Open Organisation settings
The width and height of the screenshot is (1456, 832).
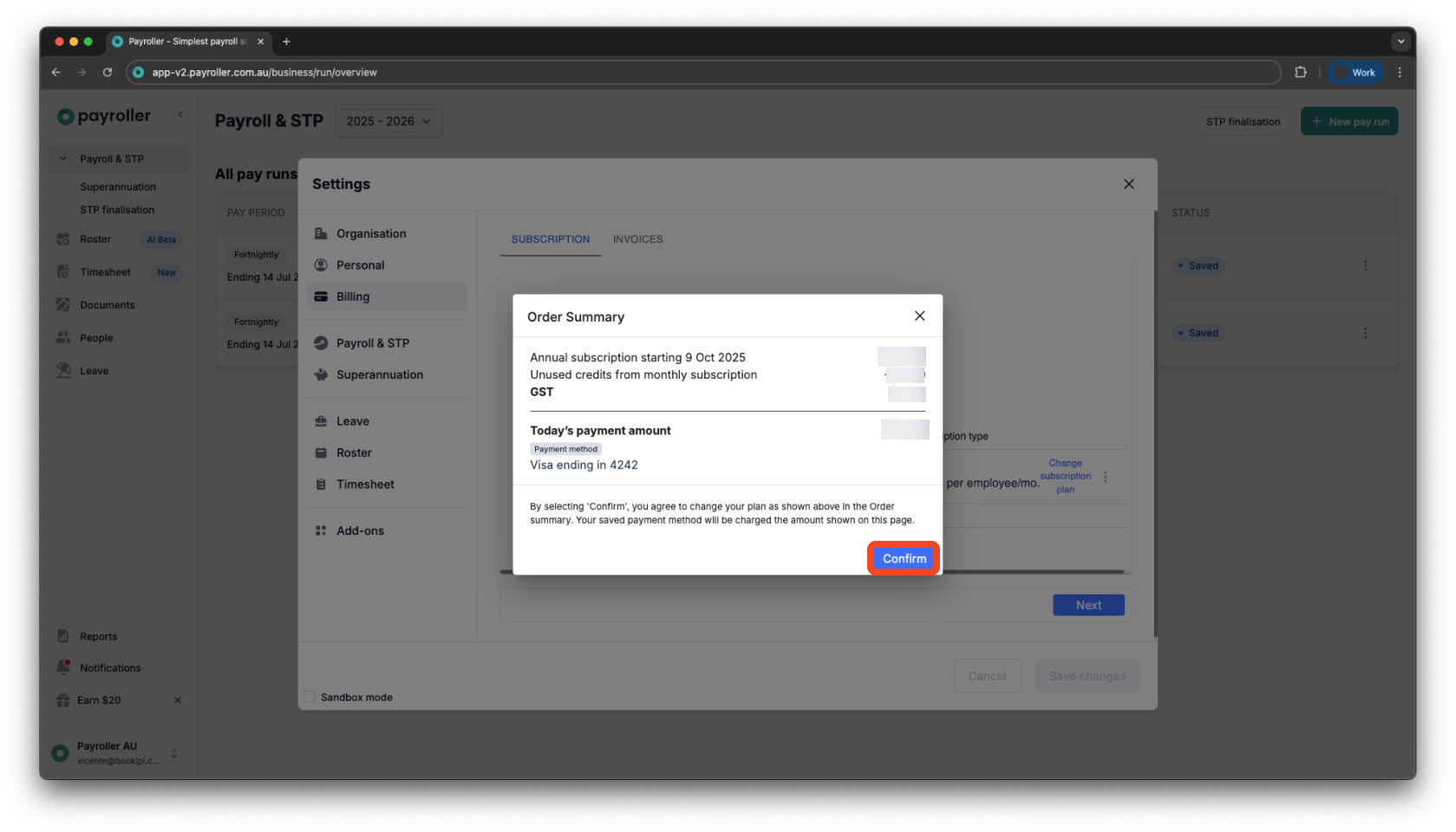tap(371, 233)
